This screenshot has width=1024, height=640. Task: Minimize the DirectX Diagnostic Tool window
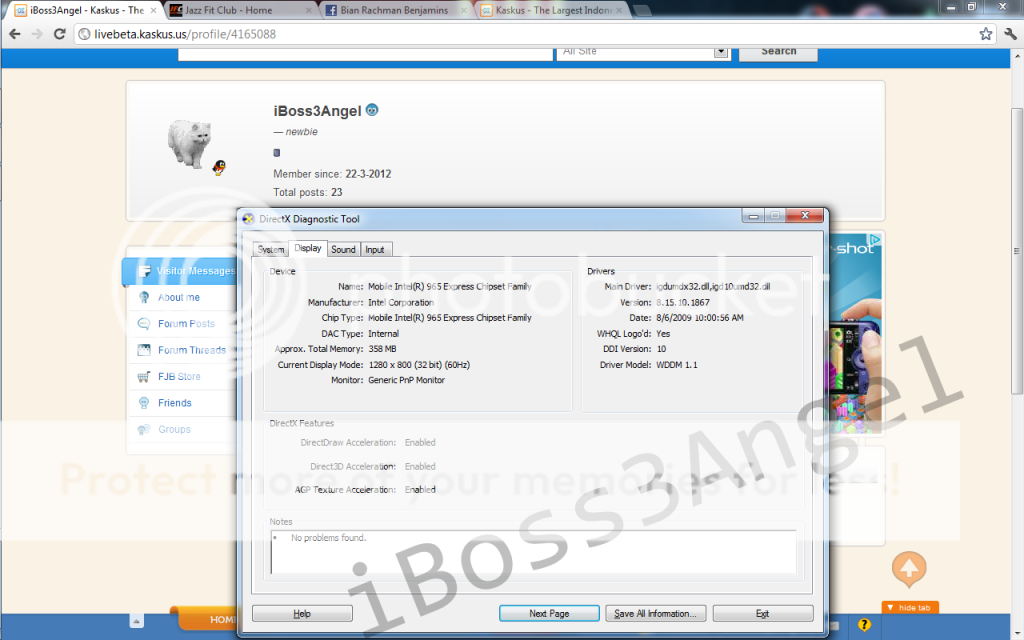pos(753,216)
